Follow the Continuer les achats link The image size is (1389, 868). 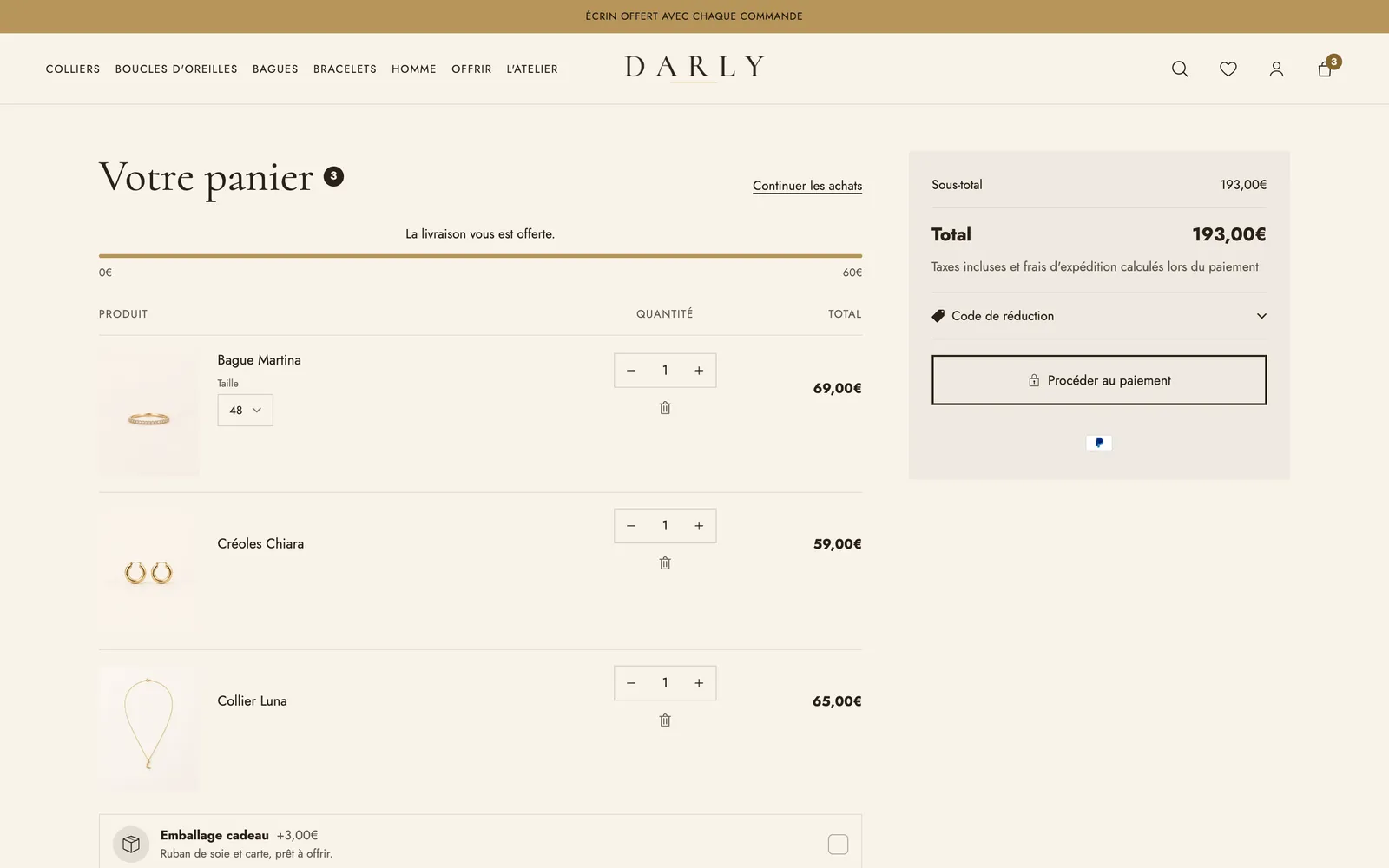[807, 186]
